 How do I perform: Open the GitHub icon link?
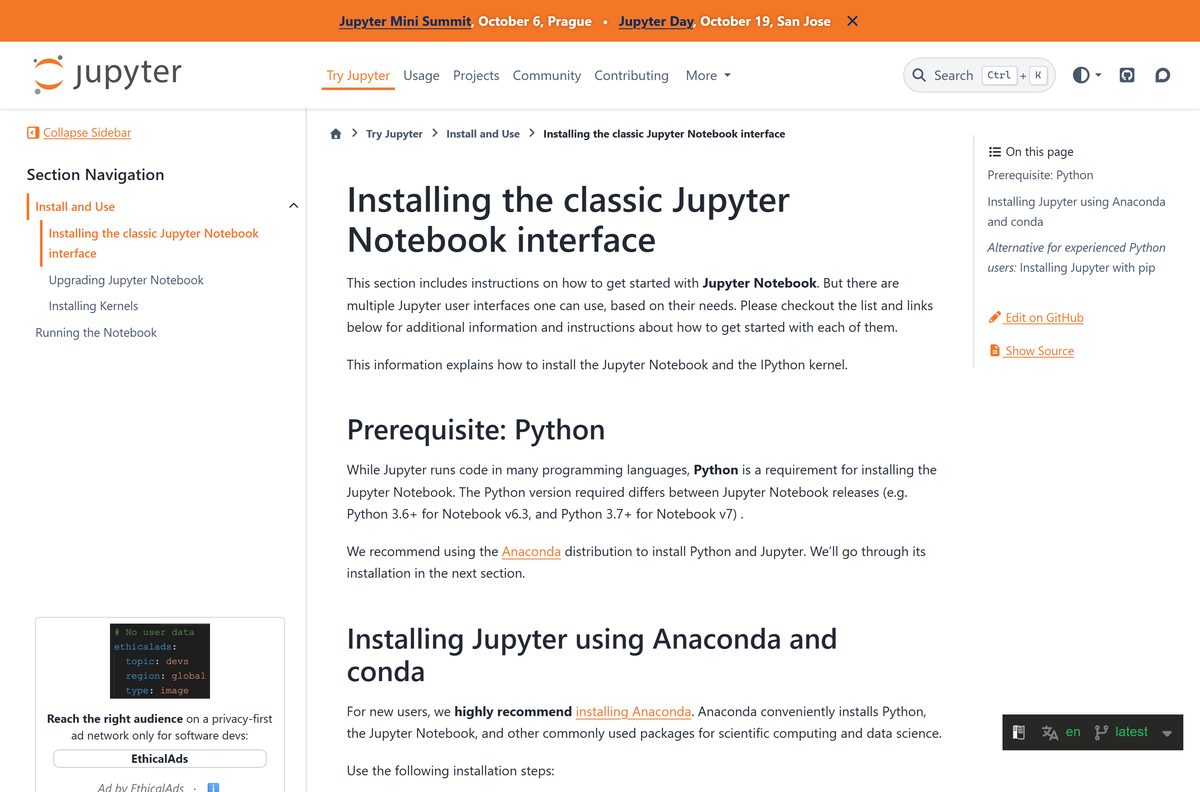click(1127, 75)
